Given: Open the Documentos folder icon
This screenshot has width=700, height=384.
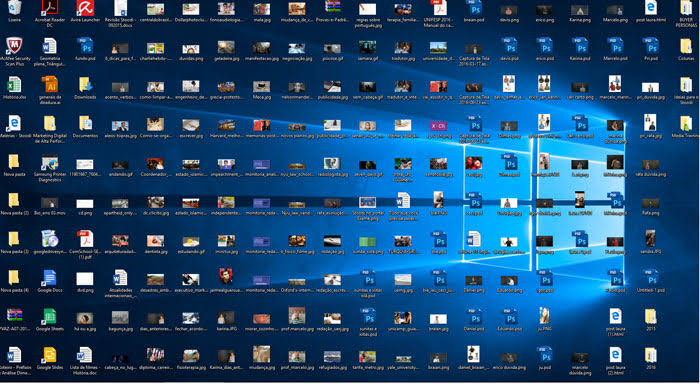Looking at the screenshot, I should tap(85, 124).
